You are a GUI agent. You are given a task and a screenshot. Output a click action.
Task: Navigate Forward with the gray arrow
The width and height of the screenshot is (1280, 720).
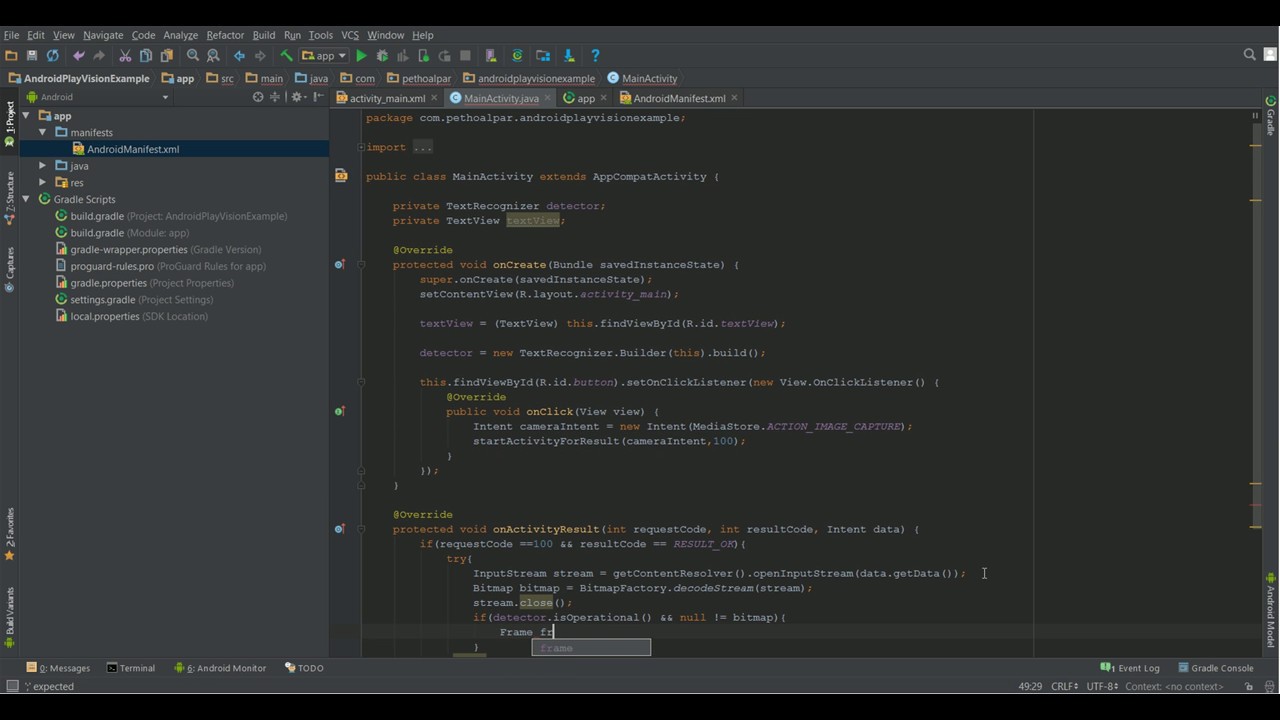click(x=260, y=56)
